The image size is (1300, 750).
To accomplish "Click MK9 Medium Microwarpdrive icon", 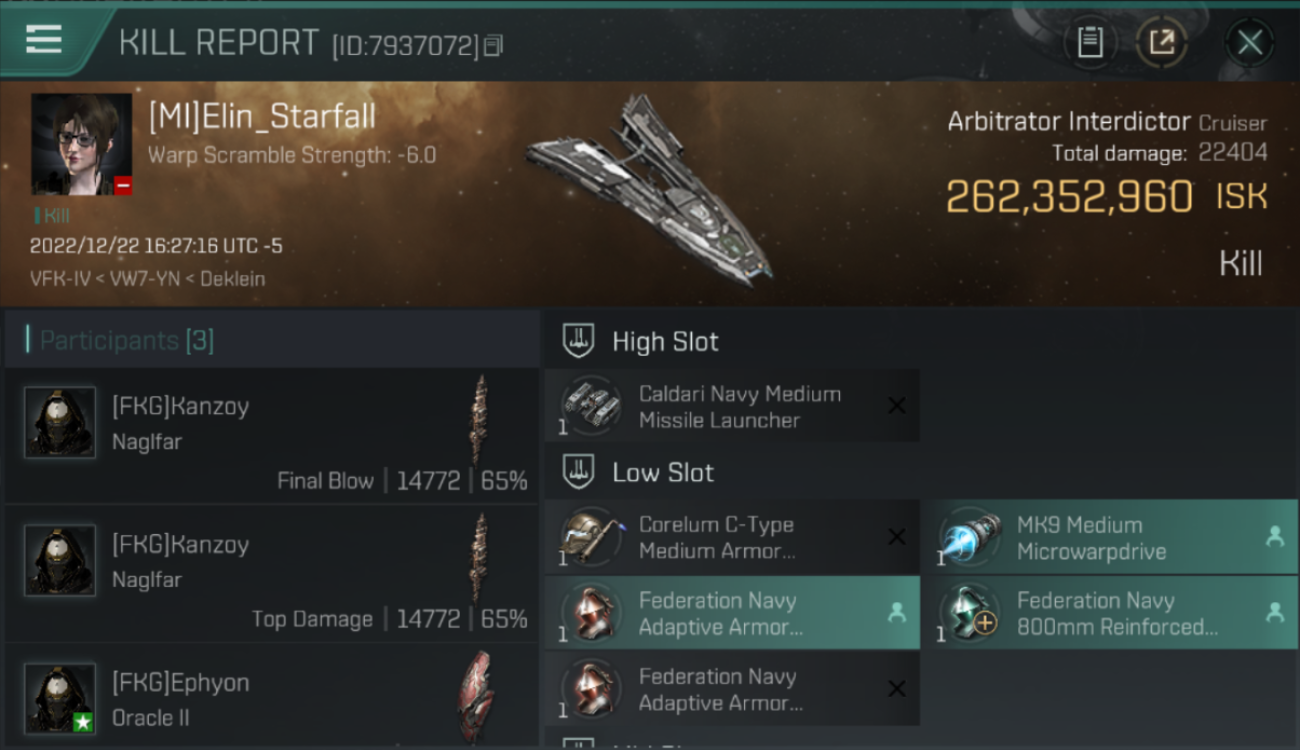I will [x=969, y=537].
